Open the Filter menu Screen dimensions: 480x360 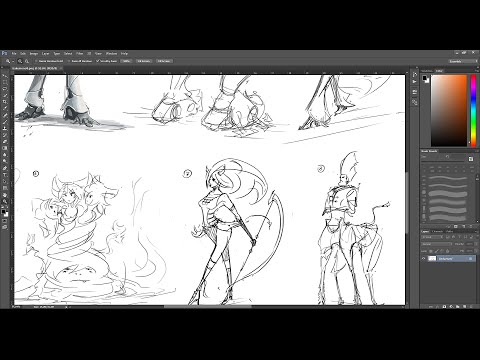tap(79, 53)
